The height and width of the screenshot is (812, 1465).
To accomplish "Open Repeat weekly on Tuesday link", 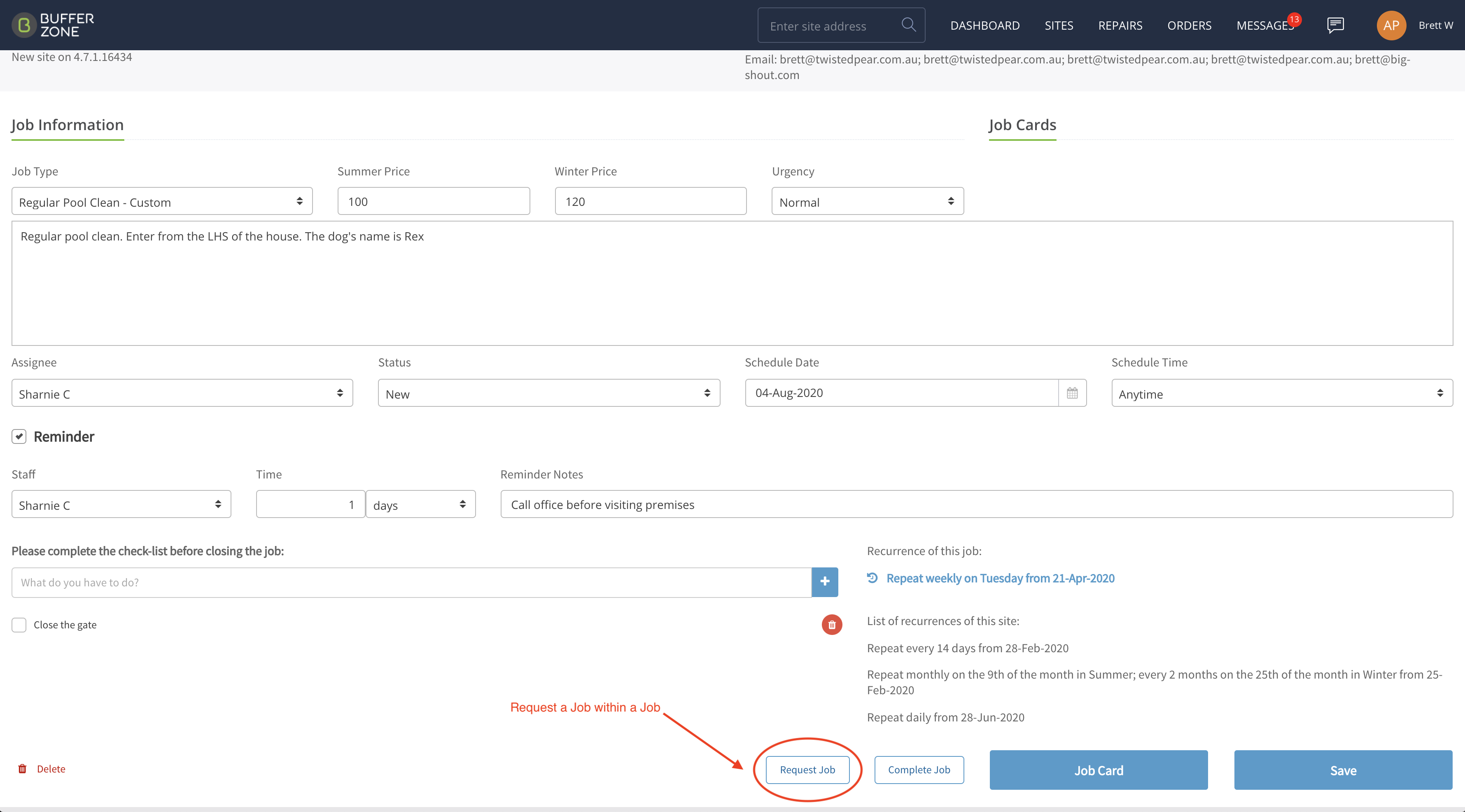I will pos(1001,578).
